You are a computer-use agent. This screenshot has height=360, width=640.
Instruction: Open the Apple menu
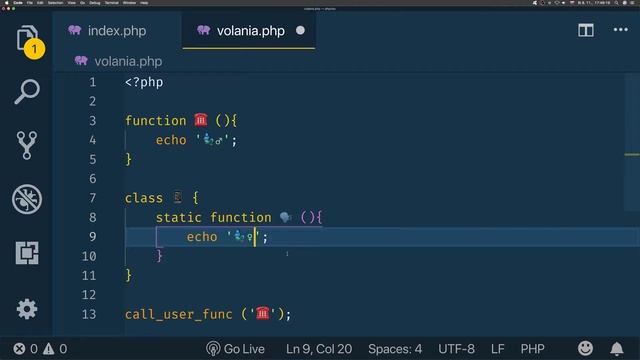tap(6, 2)
